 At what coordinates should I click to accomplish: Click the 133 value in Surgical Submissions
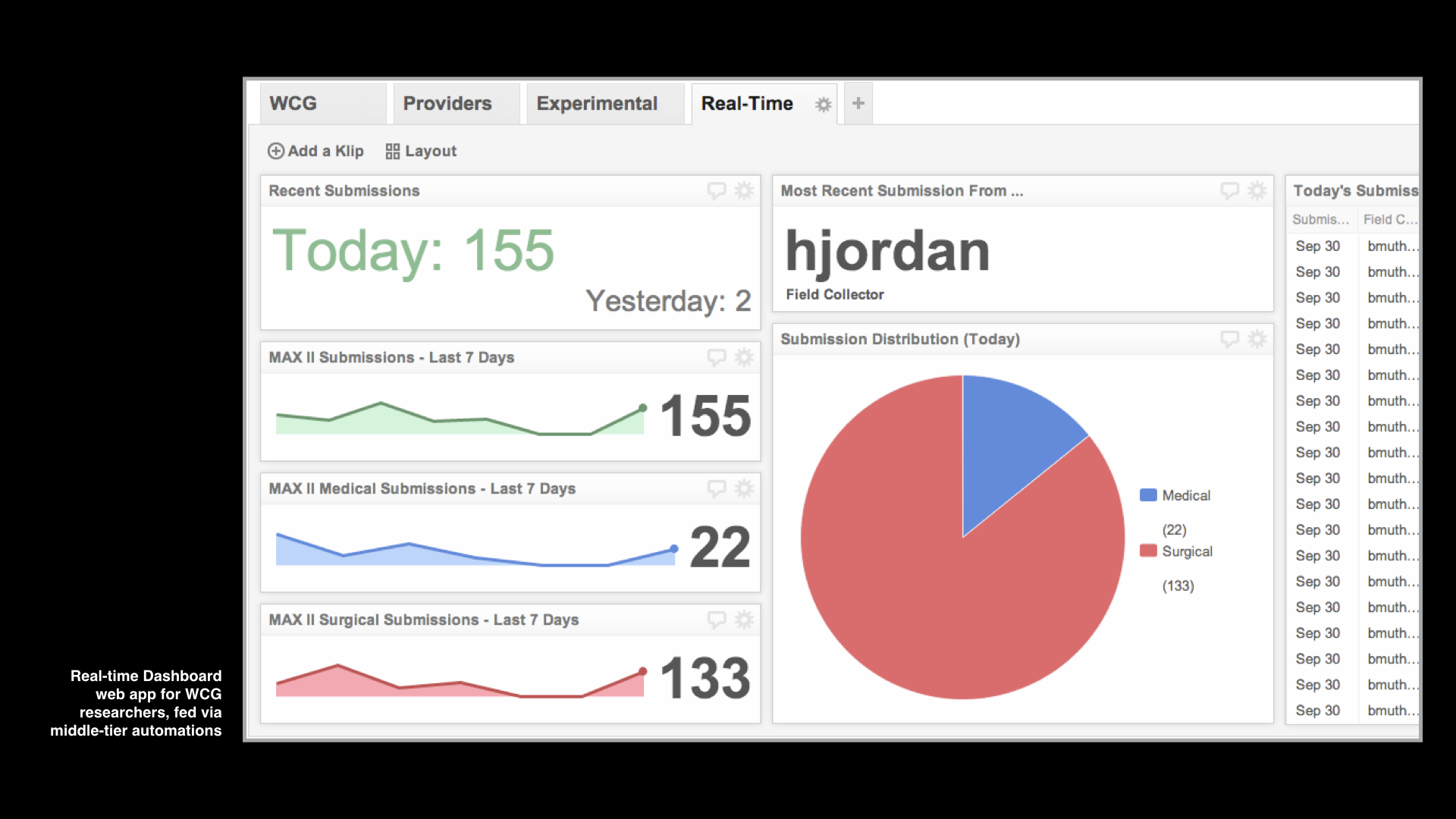[705, 678]
